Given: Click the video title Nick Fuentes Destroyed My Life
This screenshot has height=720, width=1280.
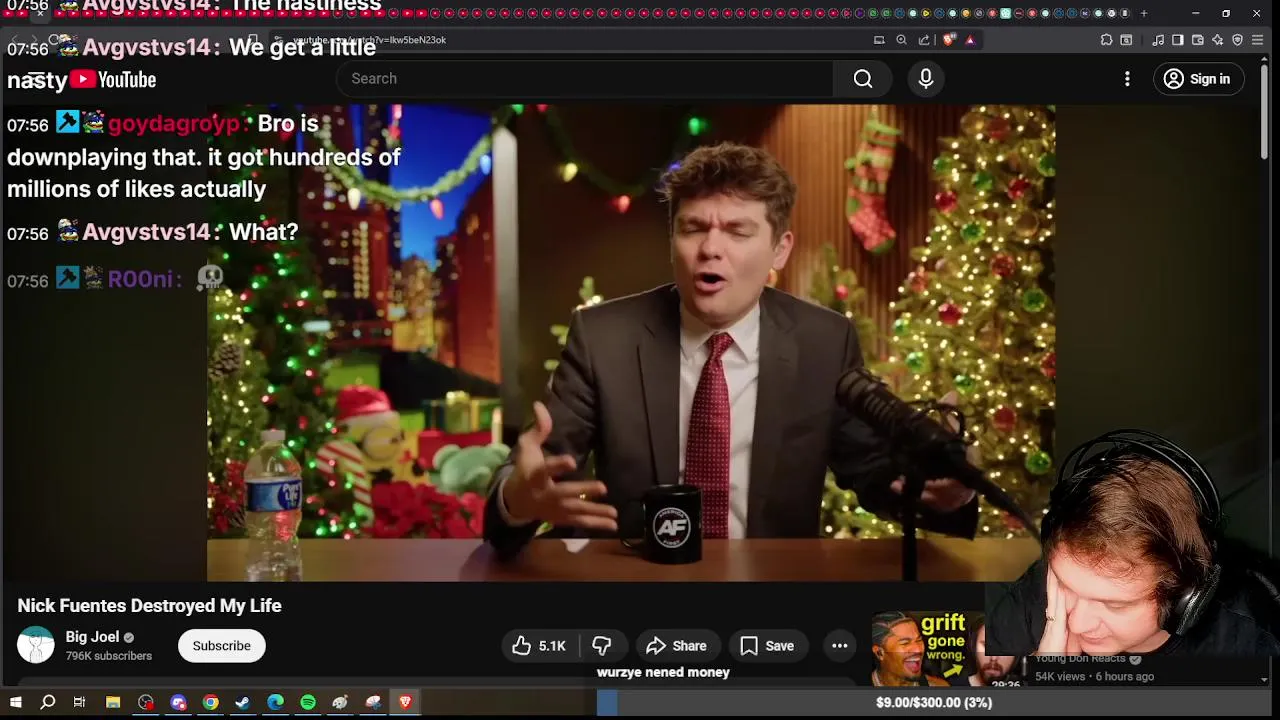Looking at the screenshot, I should click(x=149, y=606).
